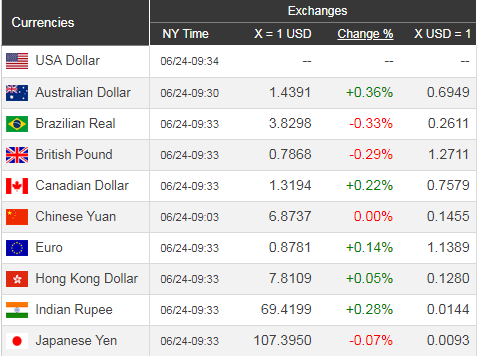Click the British Pound 1.2711 value
The width and height of the screenshot is (478, 363).
coord(448,155)
